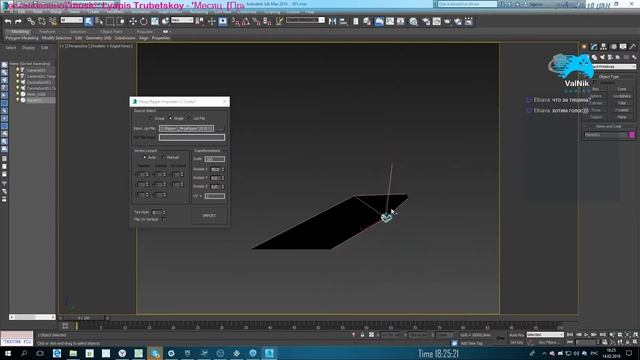This screenshot has height=360, width=640.
Task: Check the Flip UV vertical checkbox
Action: point(164,220)
